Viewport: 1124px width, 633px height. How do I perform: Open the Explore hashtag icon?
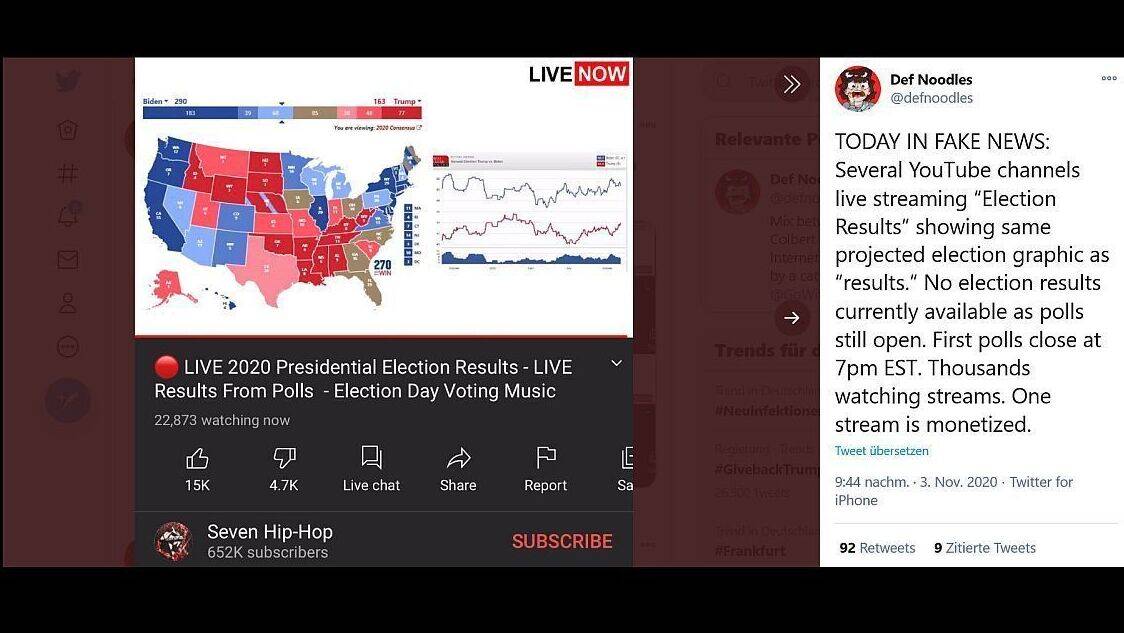click(68, 173)
